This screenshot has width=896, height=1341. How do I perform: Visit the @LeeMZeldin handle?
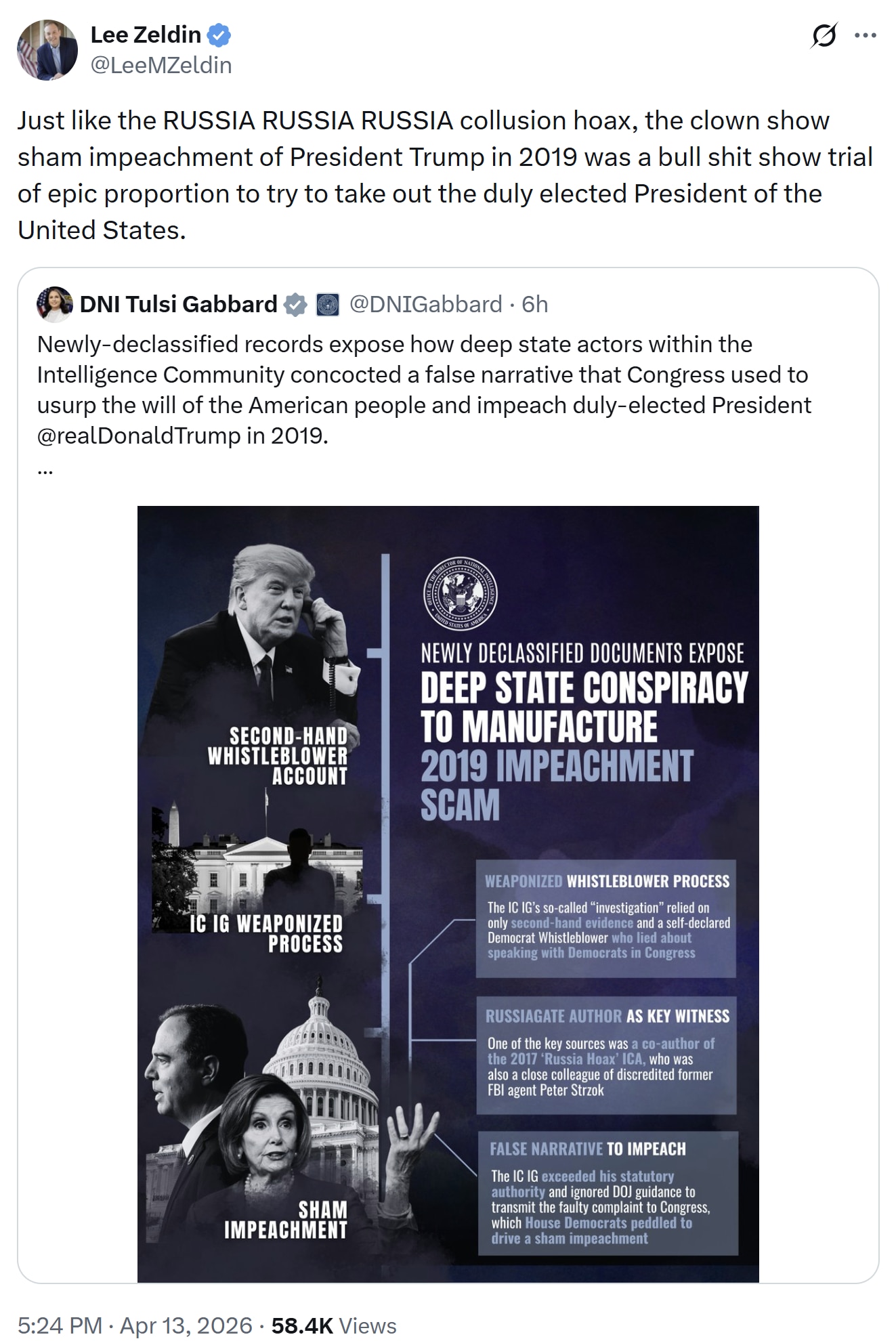coord(161,65)
